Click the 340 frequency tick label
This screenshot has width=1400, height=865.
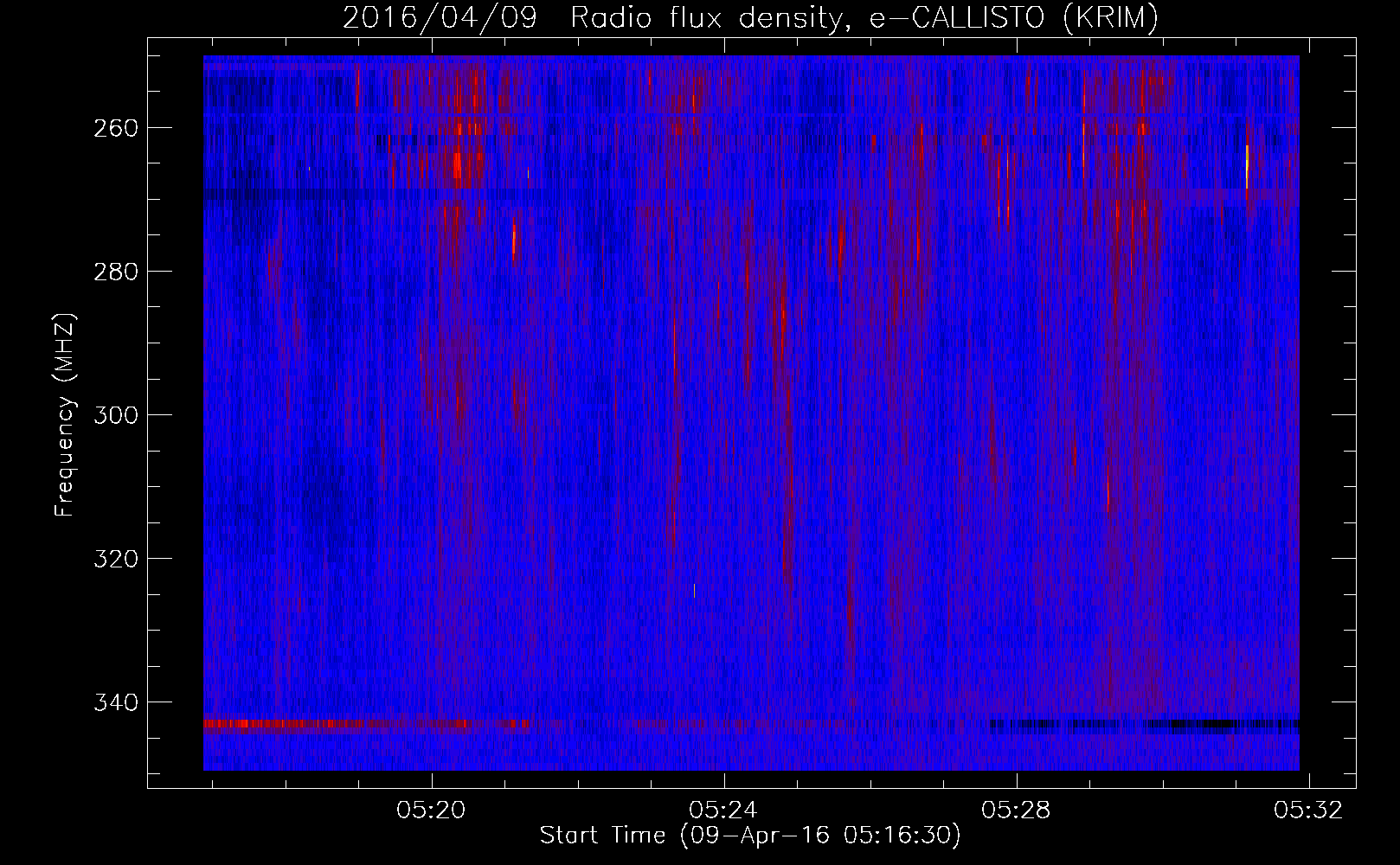pyautogui.click(x=114, y=702)
